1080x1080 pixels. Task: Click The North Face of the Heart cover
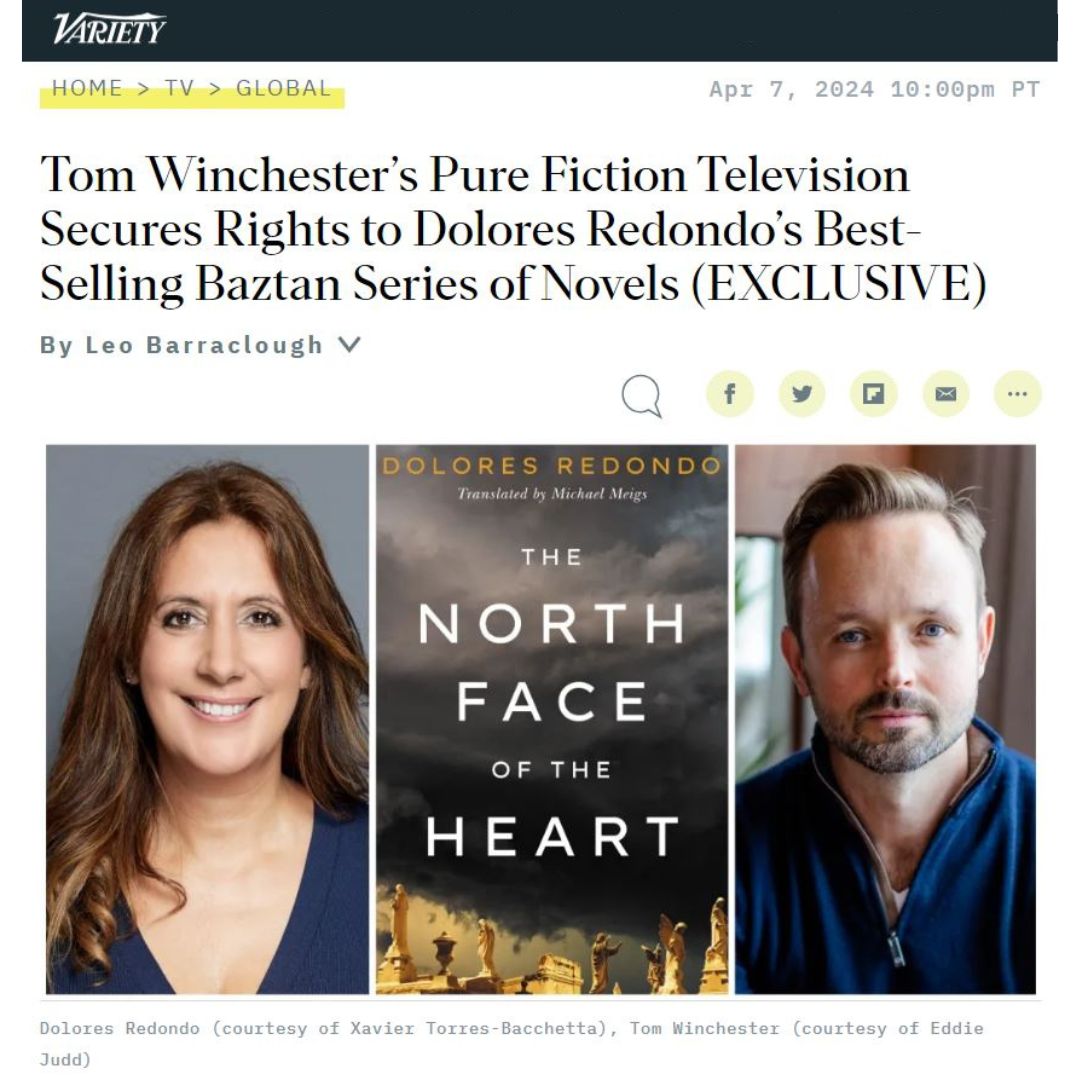(x=552, y=719)
